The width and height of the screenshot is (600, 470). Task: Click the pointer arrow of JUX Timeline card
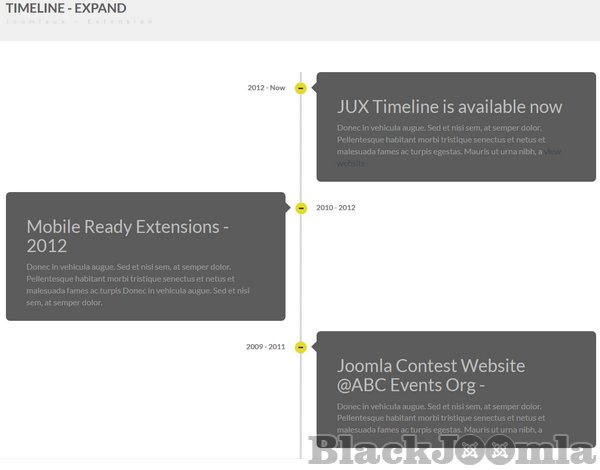pyautogui.click(x=314, y=88)
